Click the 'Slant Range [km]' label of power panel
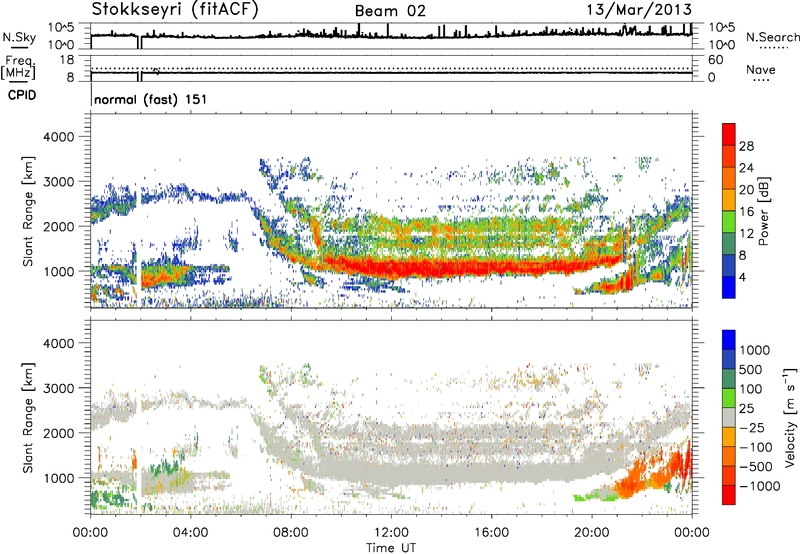 (x=28, y=211)
